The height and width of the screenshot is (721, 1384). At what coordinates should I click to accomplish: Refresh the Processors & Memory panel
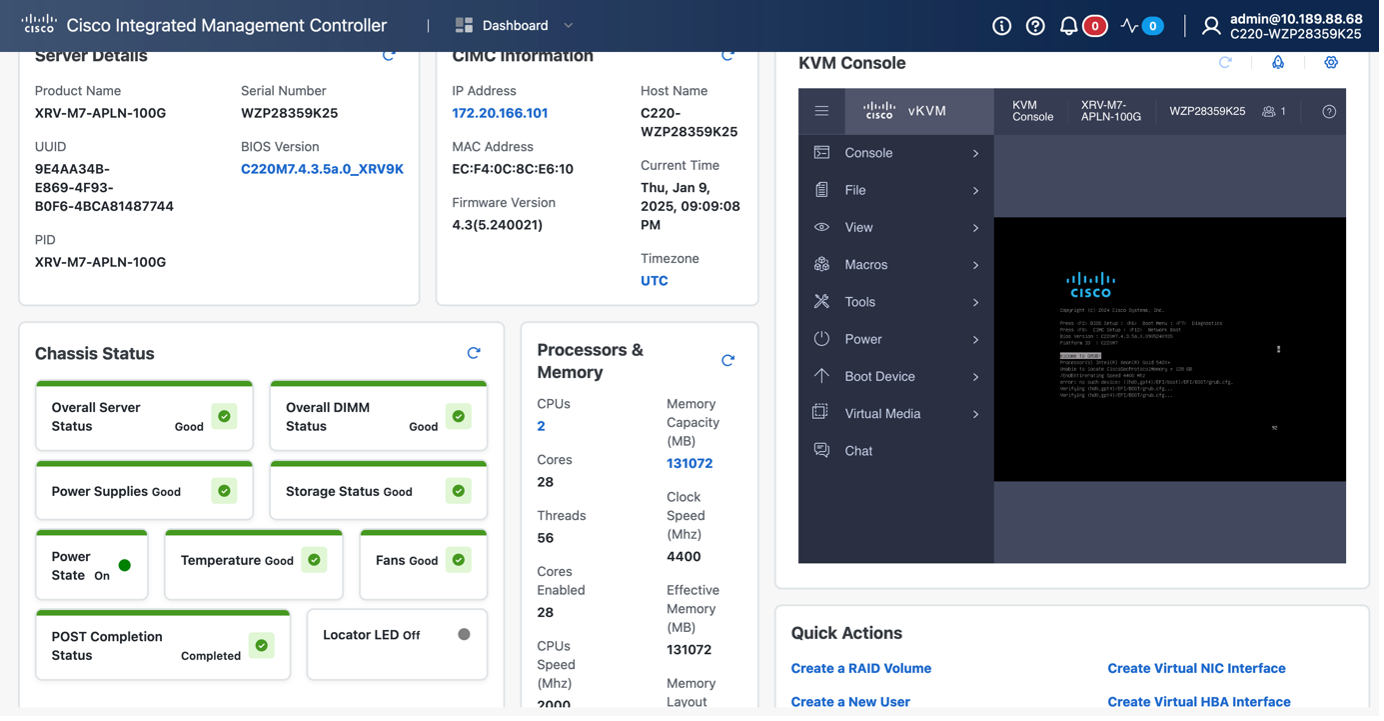[728, 360]
